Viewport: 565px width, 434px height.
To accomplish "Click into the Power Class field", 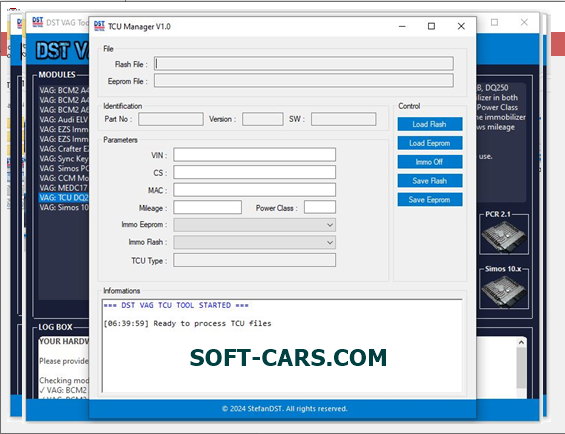I will point(320,207).
